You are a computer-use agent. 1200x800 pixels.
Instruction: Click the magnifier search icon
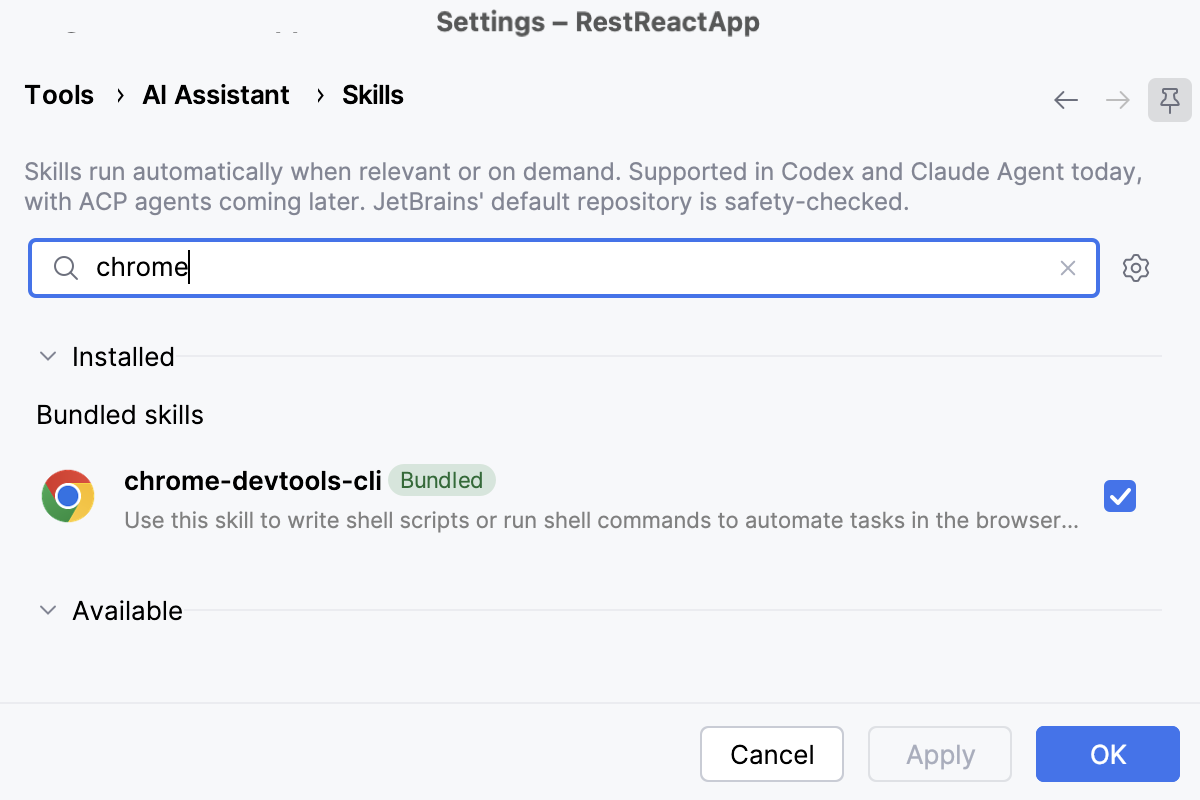(66, 268)
